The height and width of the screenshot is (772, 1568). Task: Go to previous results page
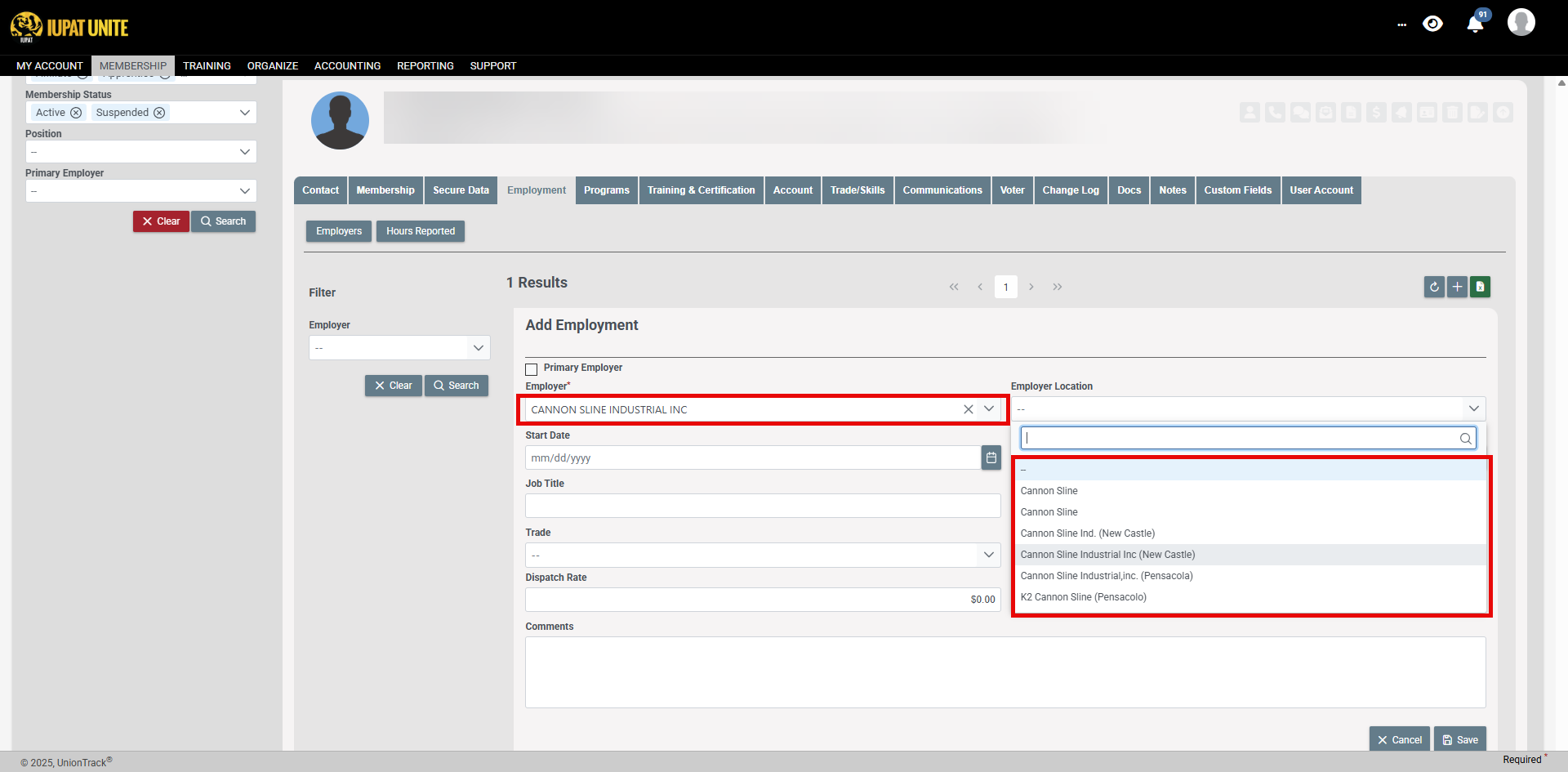tap(980, 287)
